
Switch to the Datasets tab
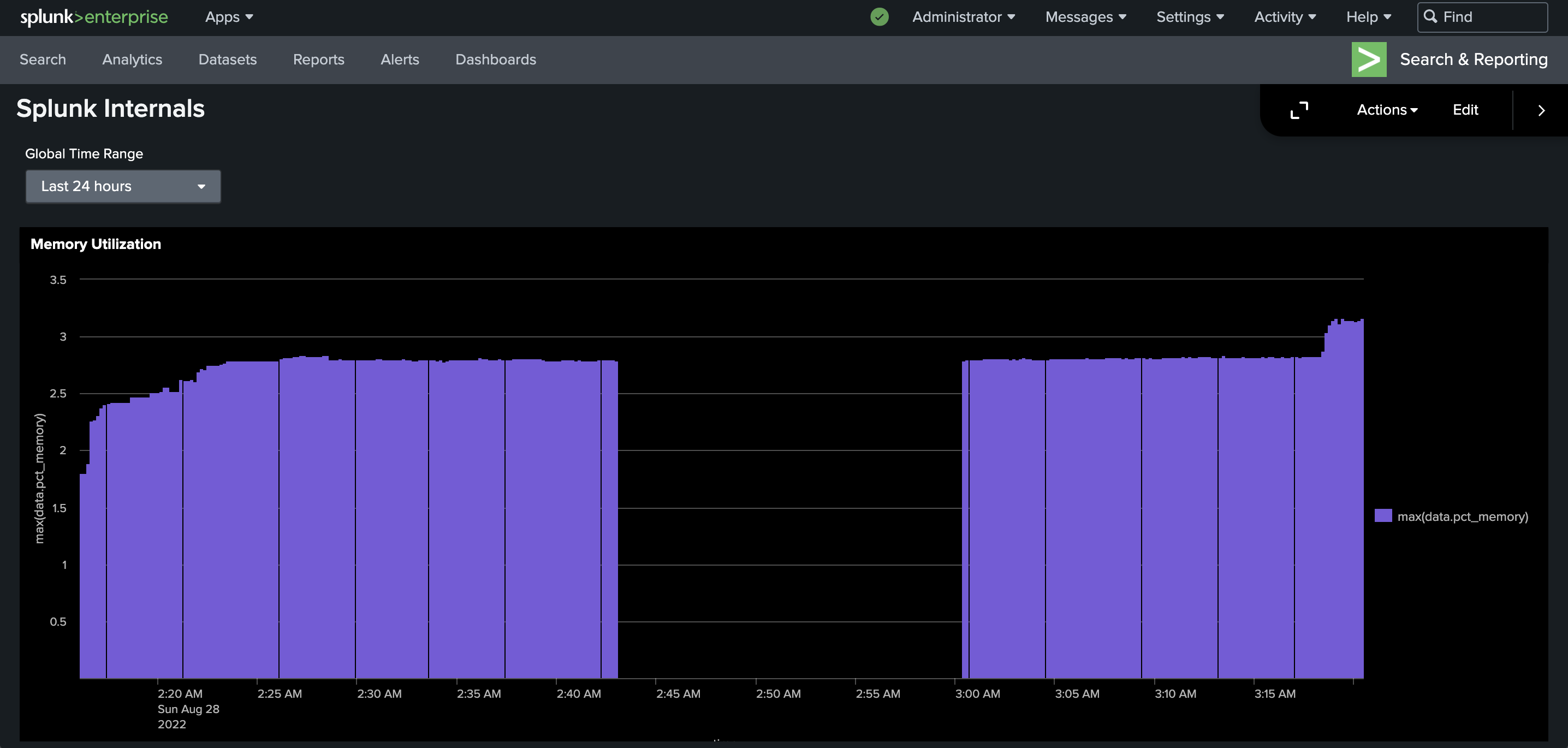tap(228, 60)
